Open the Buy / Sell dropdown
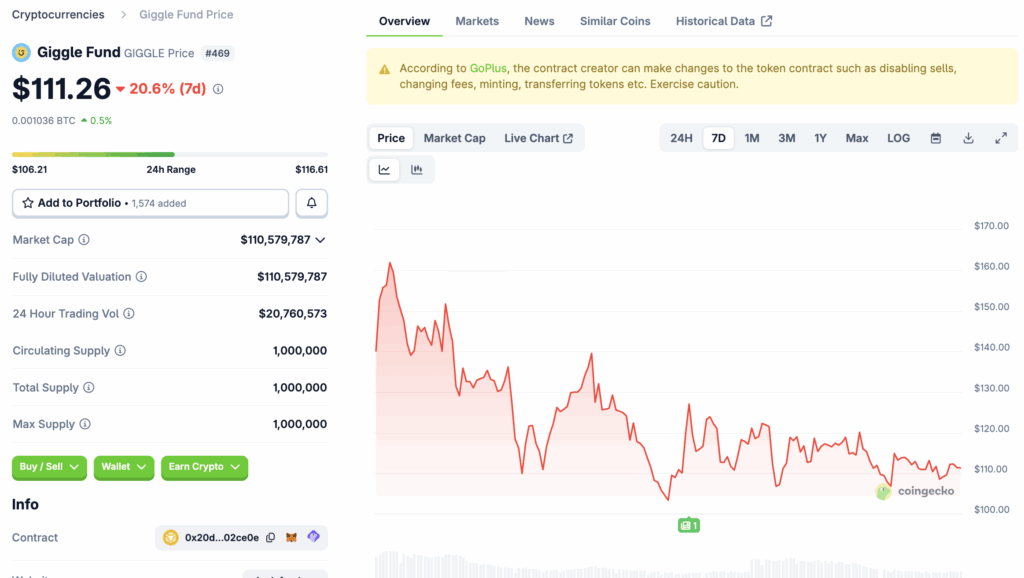The height and width of the screenshot is (578, 1024). click(49, 467)
